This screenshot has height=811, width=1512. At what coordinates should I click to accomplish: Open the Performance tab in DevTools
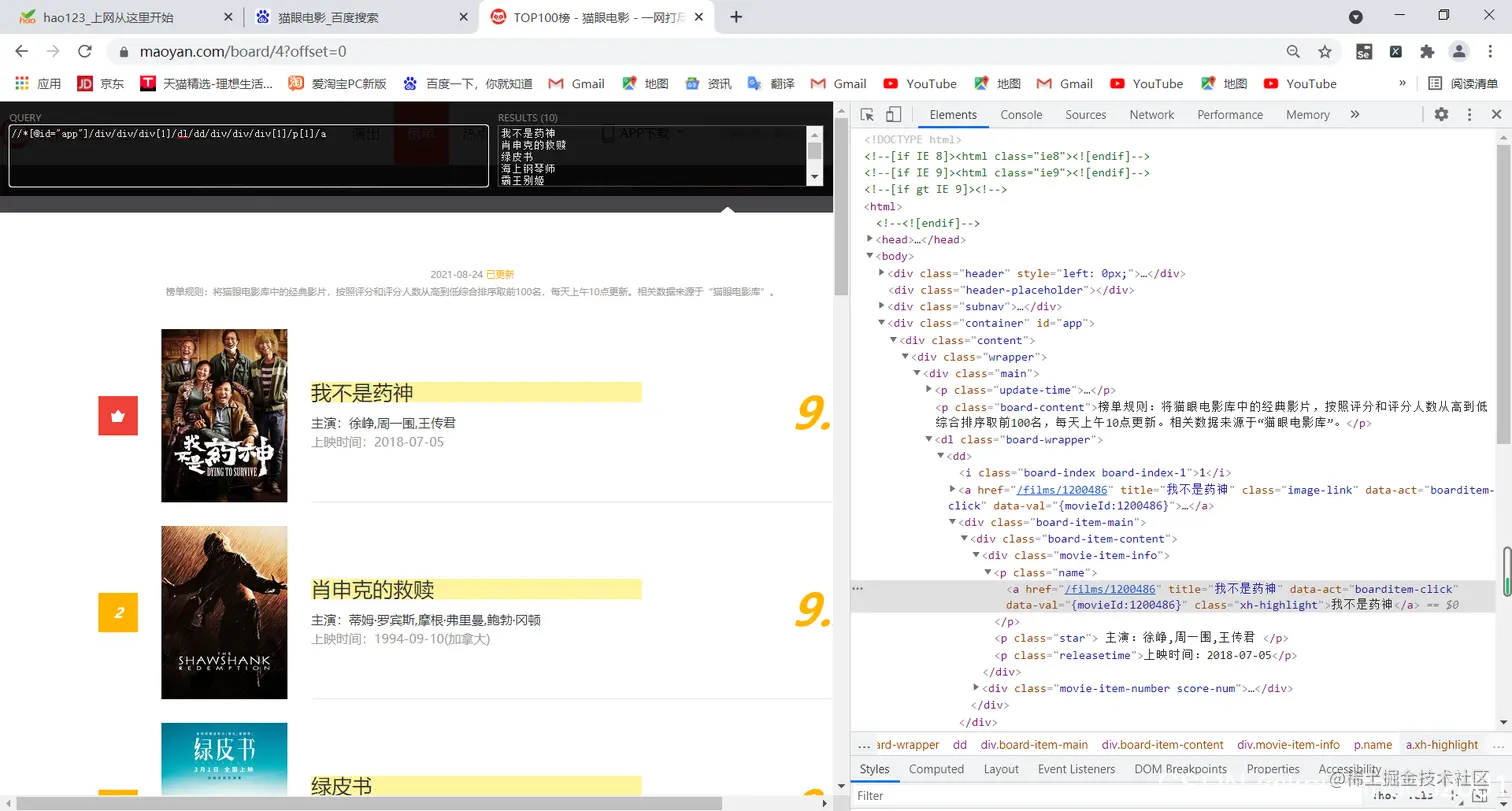[1230, 115]
